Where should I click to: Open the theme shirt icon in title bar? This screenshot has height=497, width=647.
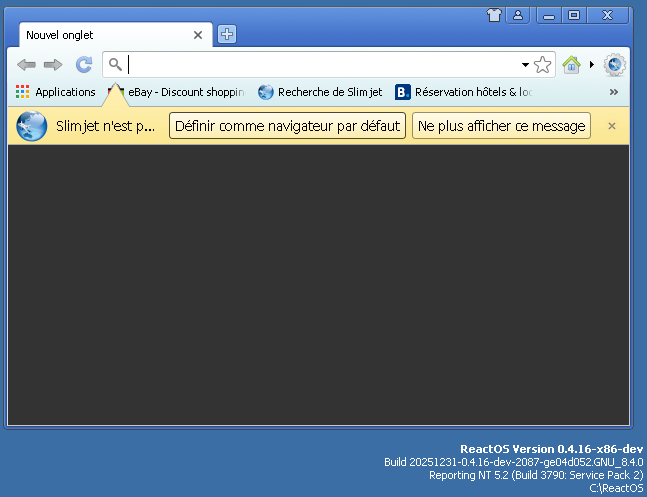click(x=494, y=15)
